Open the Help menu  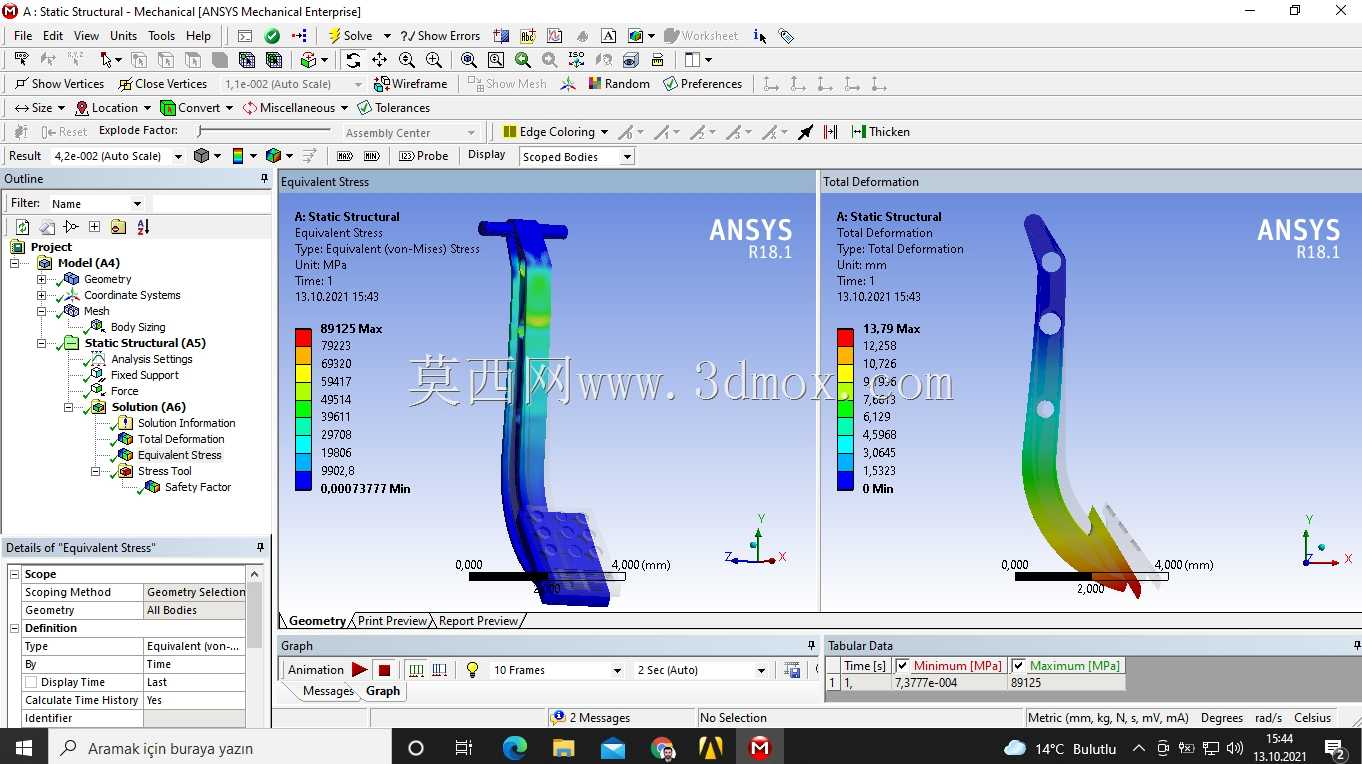[x=198, y=36]
